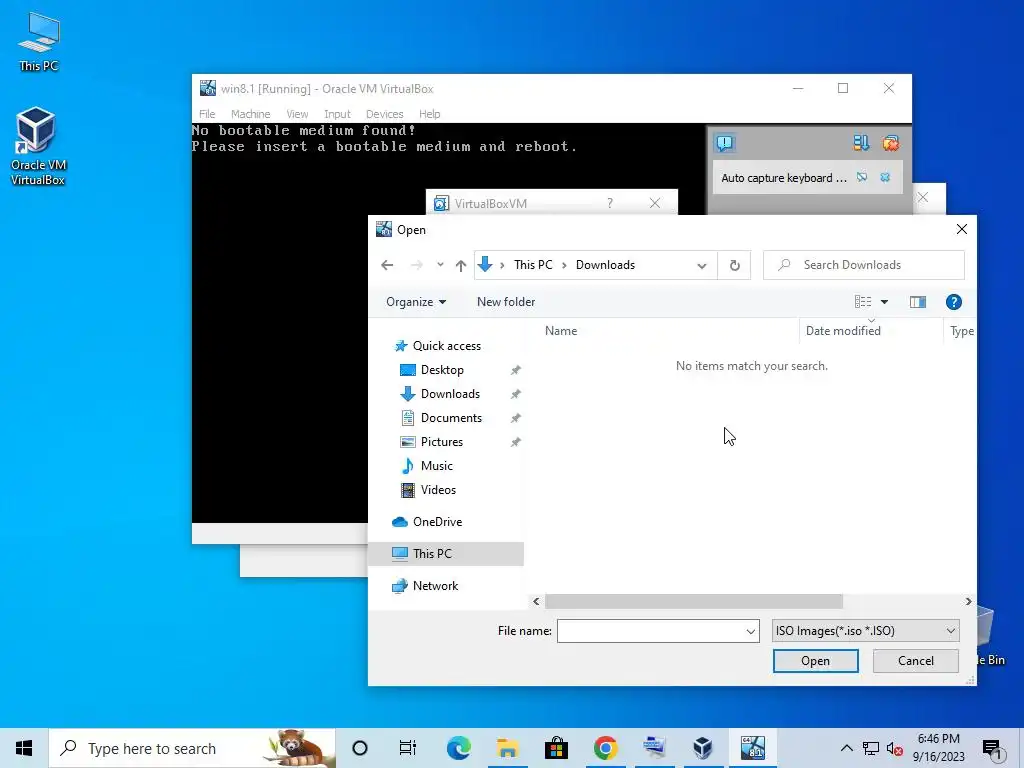The height and width of the screenshot is (768, 1024).
Task: Launch Google Chrome from taskbar
Action: click(x=605, y=748)
